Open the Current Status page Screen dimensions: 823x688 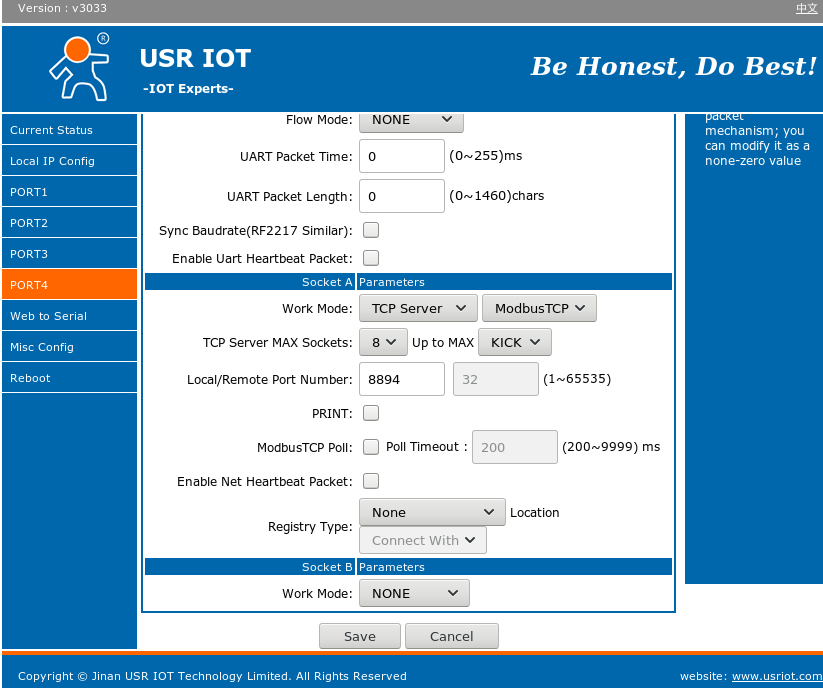tap(69, 130)
